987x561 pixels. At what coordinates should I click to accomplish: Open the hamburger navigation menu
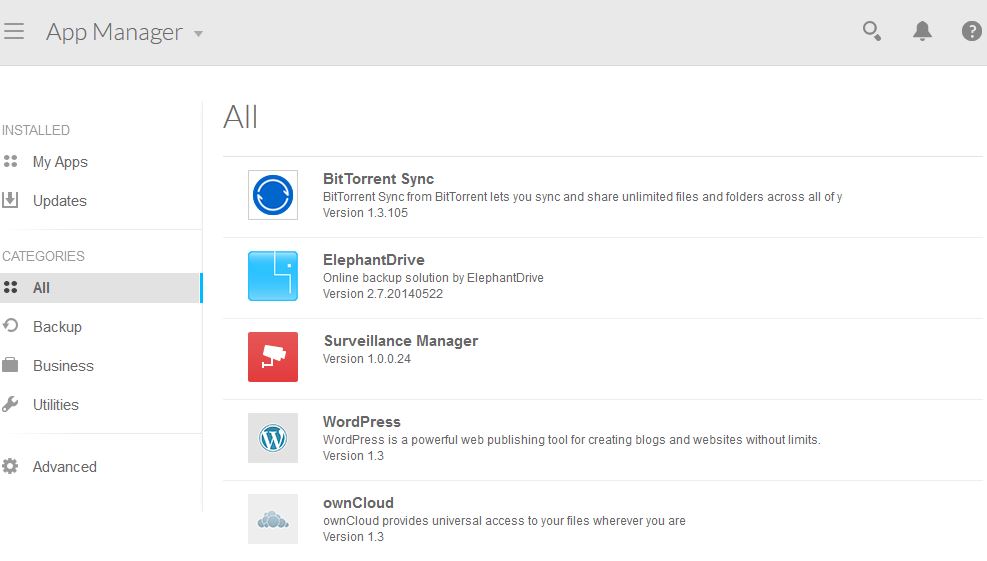tap(13, 31)
